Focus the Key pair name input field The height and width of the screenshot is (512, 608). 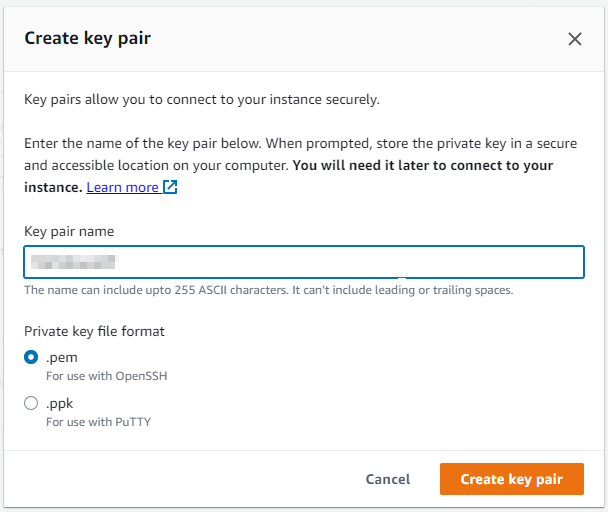coord(303,262)
